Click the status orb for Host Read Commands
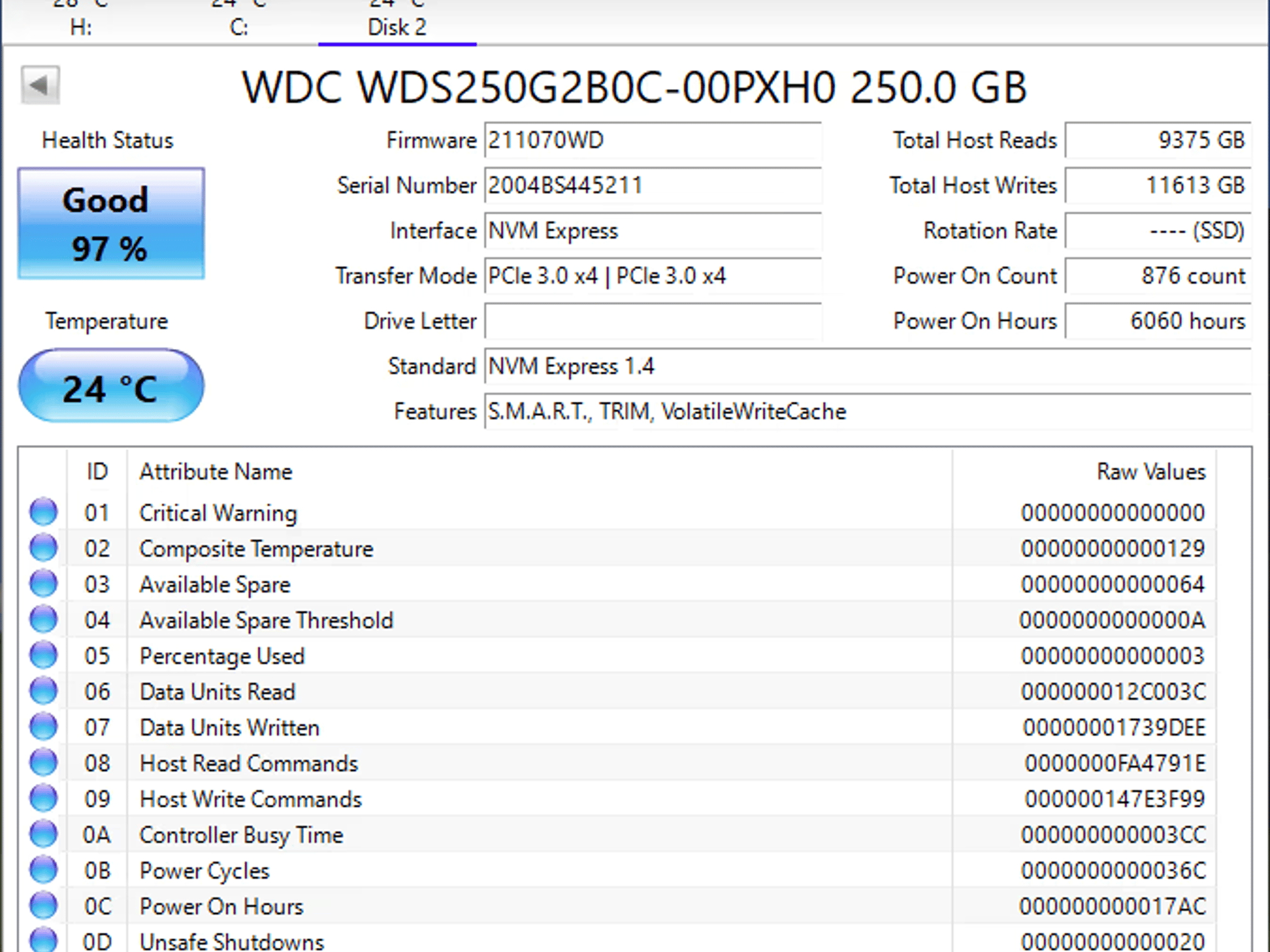Viewport: 1270px width, 952px height. click(x=43, y=763)
